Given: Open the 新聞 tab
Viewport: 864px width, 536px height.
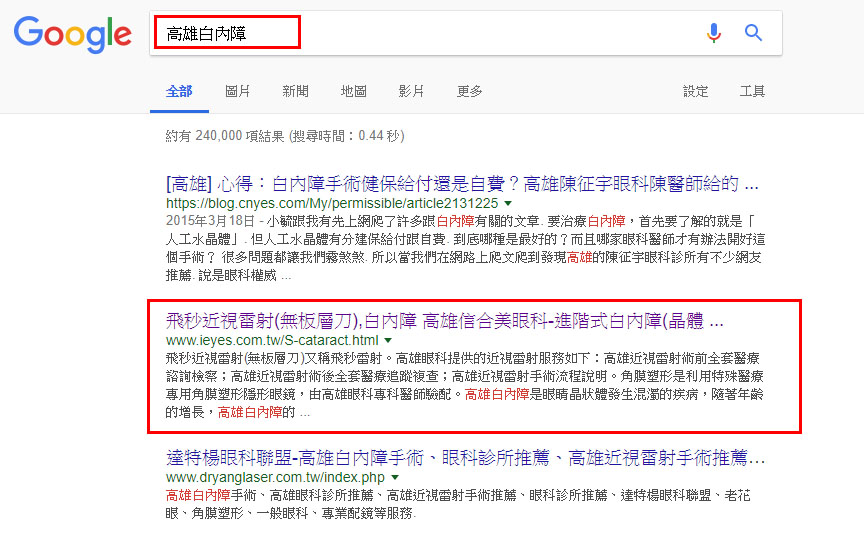Looking at the screenshot, I should 295,91.
